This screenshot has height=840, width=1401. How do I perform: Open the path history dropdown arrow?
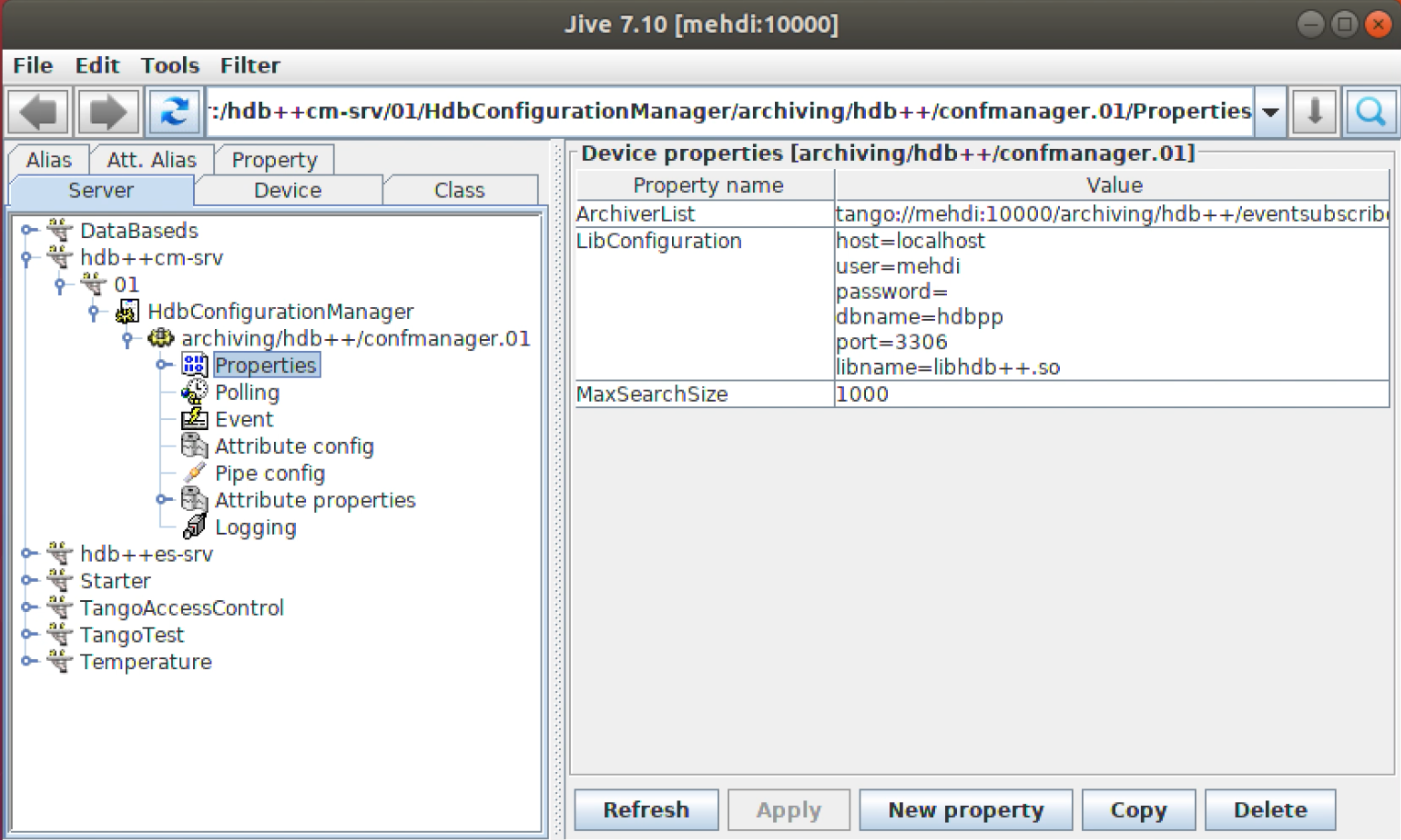pos(1270,112)
